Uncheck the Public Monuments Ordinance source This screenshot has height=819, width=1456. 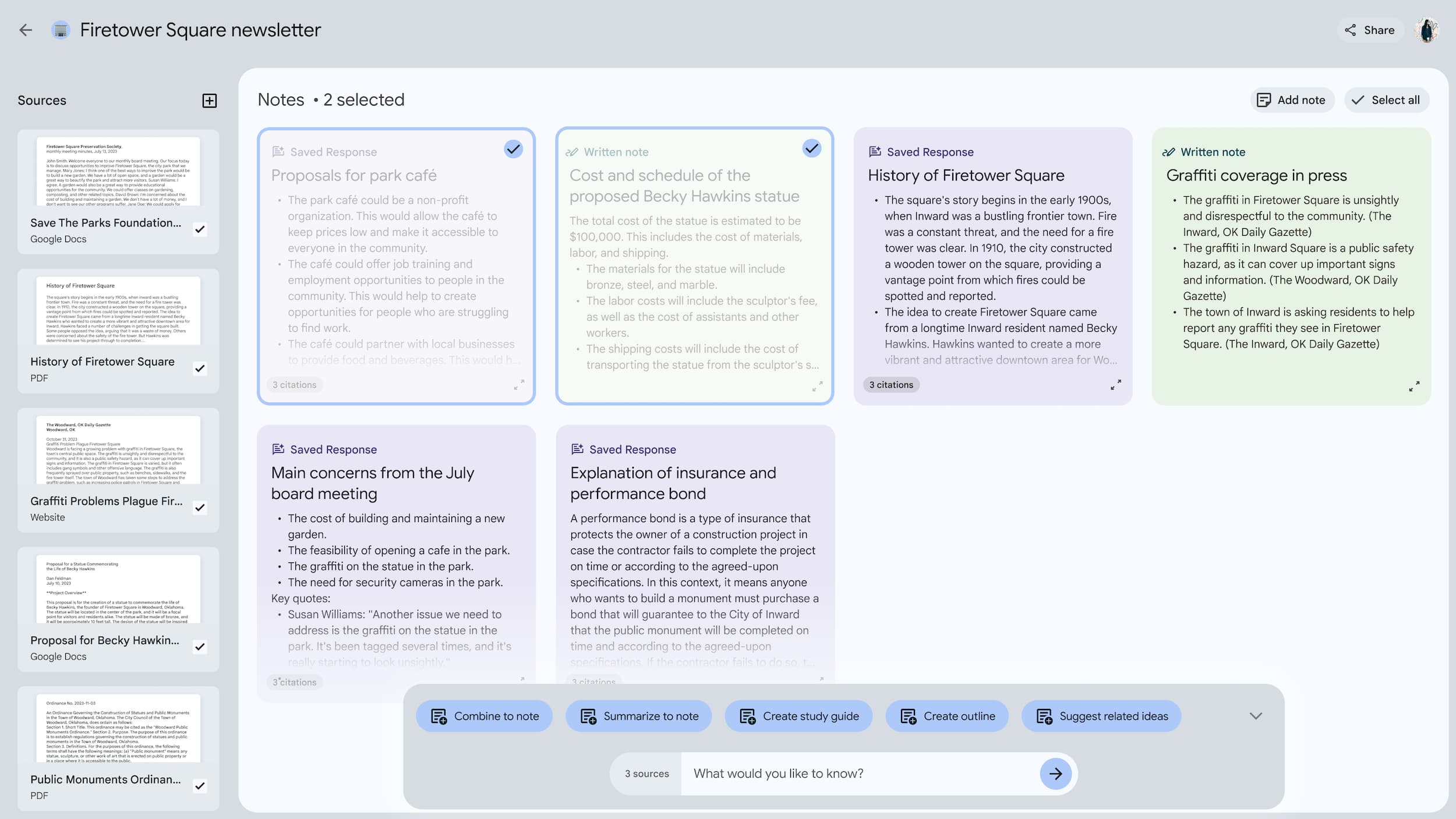200,786
